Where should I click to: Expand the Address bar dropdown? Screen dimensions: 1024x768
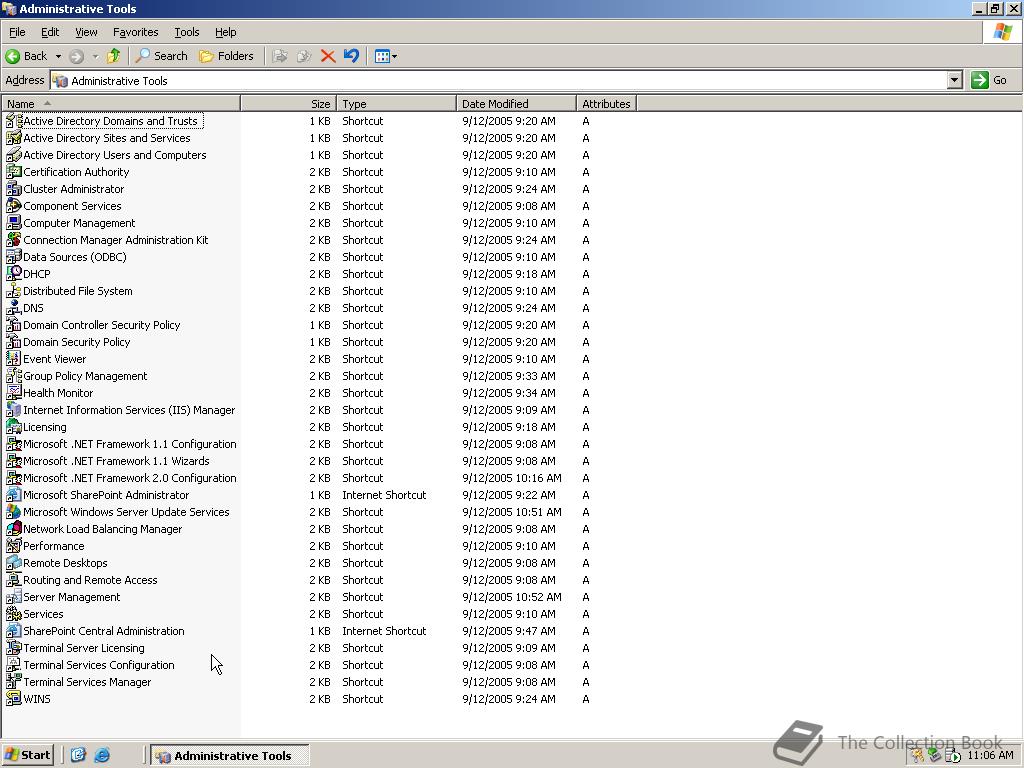point(955,80)
